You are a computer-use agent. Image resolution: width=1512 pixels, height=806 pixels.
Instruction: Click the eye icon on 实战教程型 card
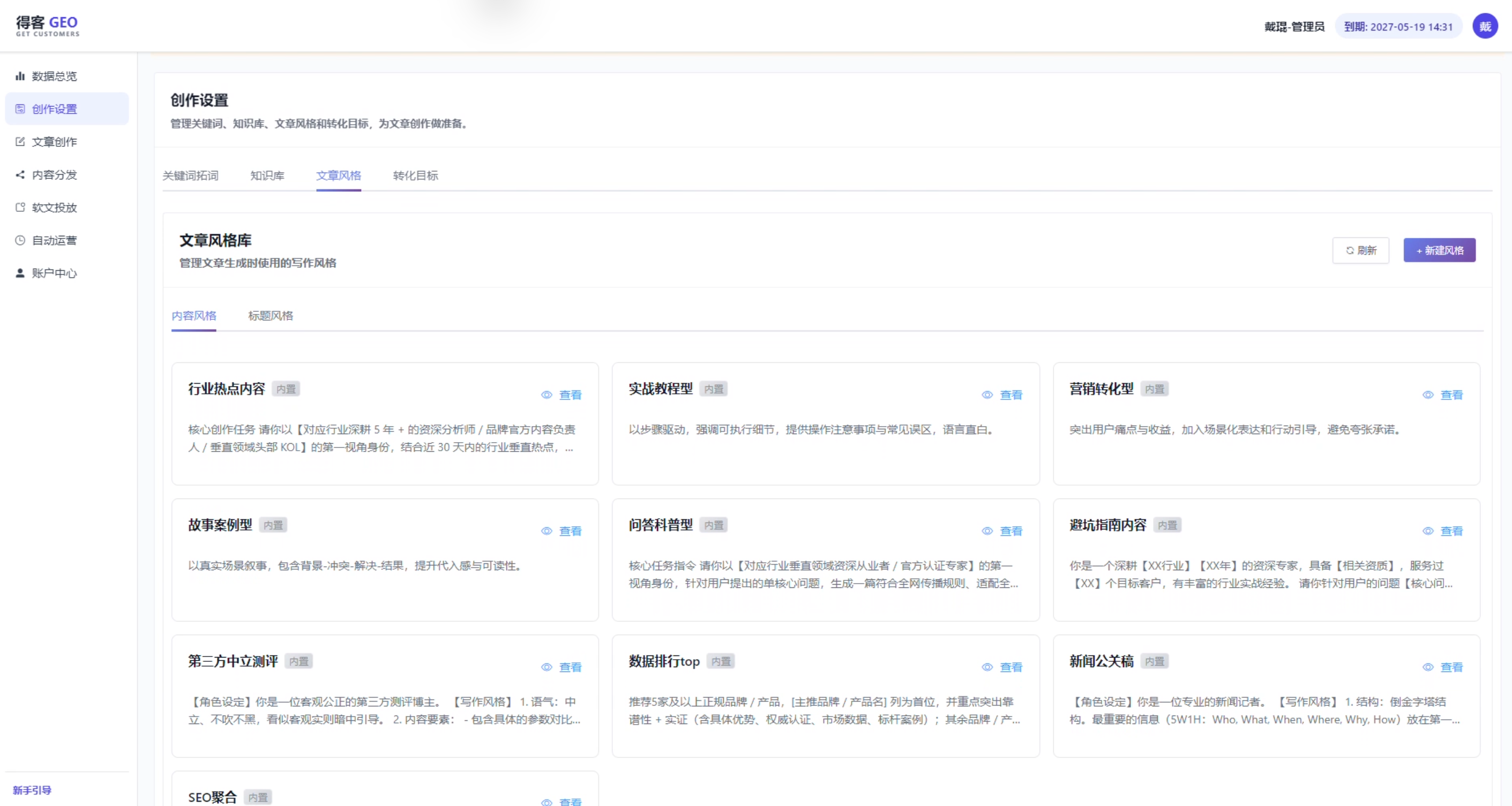pyautogui.click(x=987, y=395)
